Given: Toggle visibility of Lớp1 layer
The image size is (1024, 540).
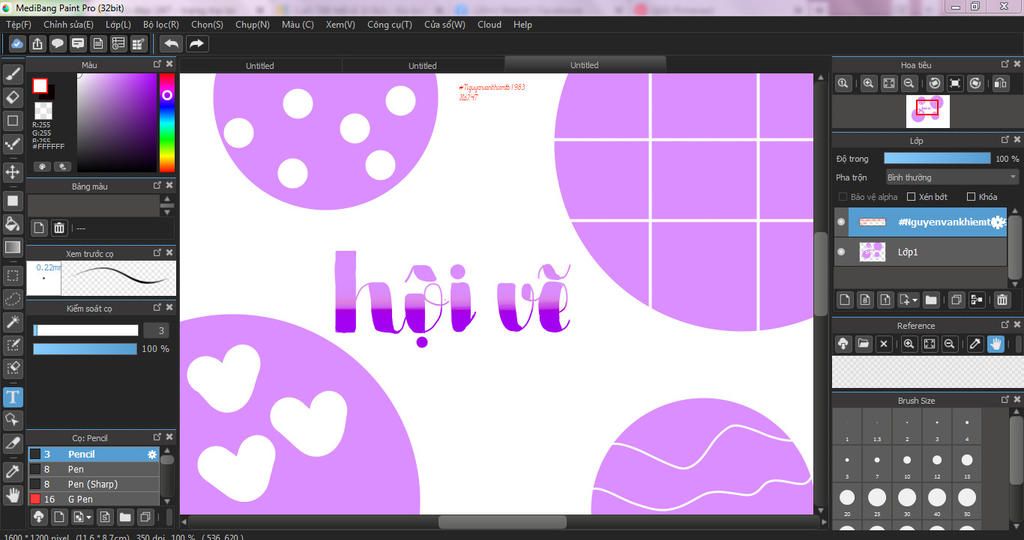Looking at the screenshot, I should [841, 251].
